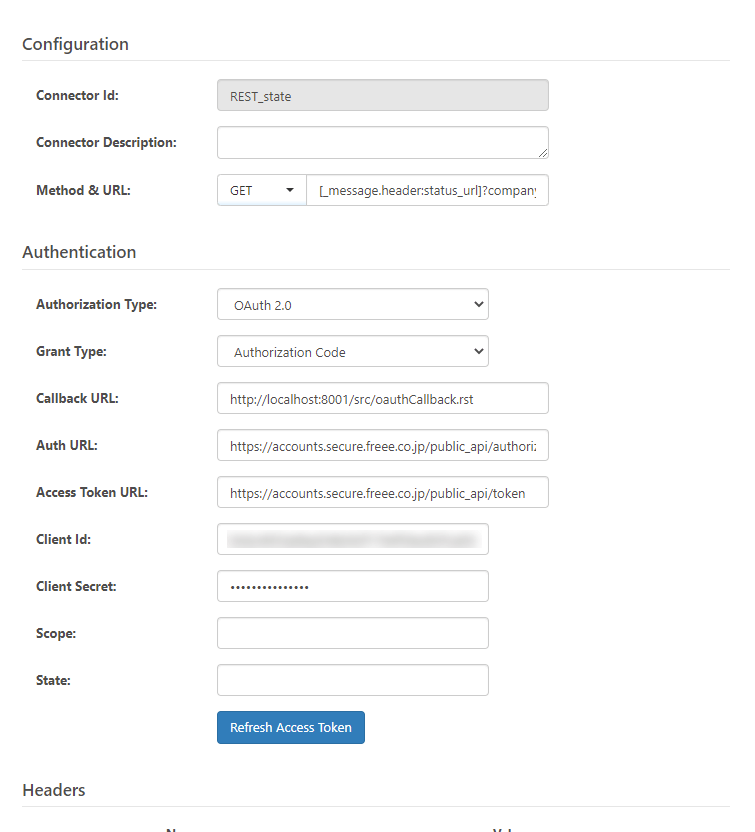This screenshot has height=832, width=755.
Task: Click the Configuration section heading
Action: click(x=75, y=44)
